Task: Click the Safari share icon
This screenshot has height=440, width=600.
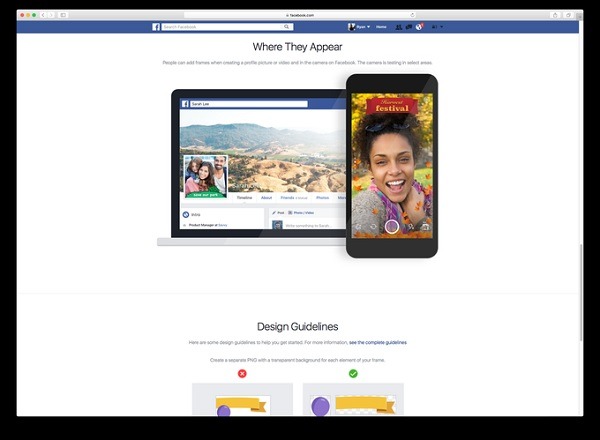Action: coord(555,15)
